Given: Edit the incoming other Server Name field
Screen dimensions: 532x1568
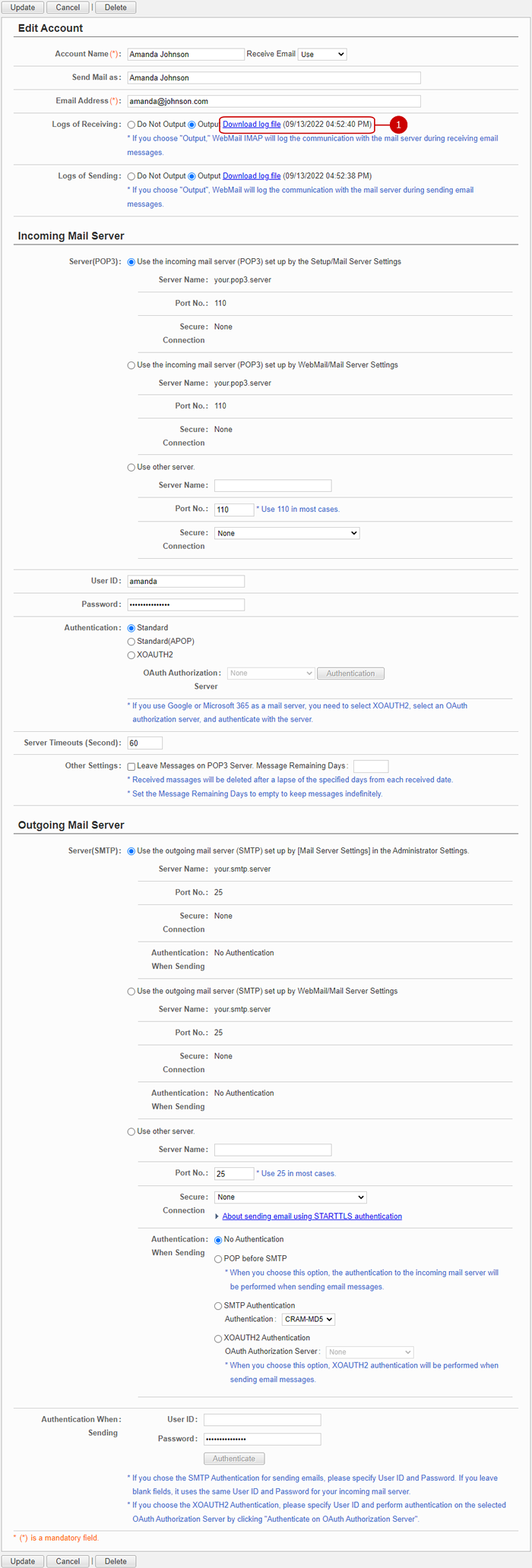Looking at the screenshot, I should (x=273, y=485).
